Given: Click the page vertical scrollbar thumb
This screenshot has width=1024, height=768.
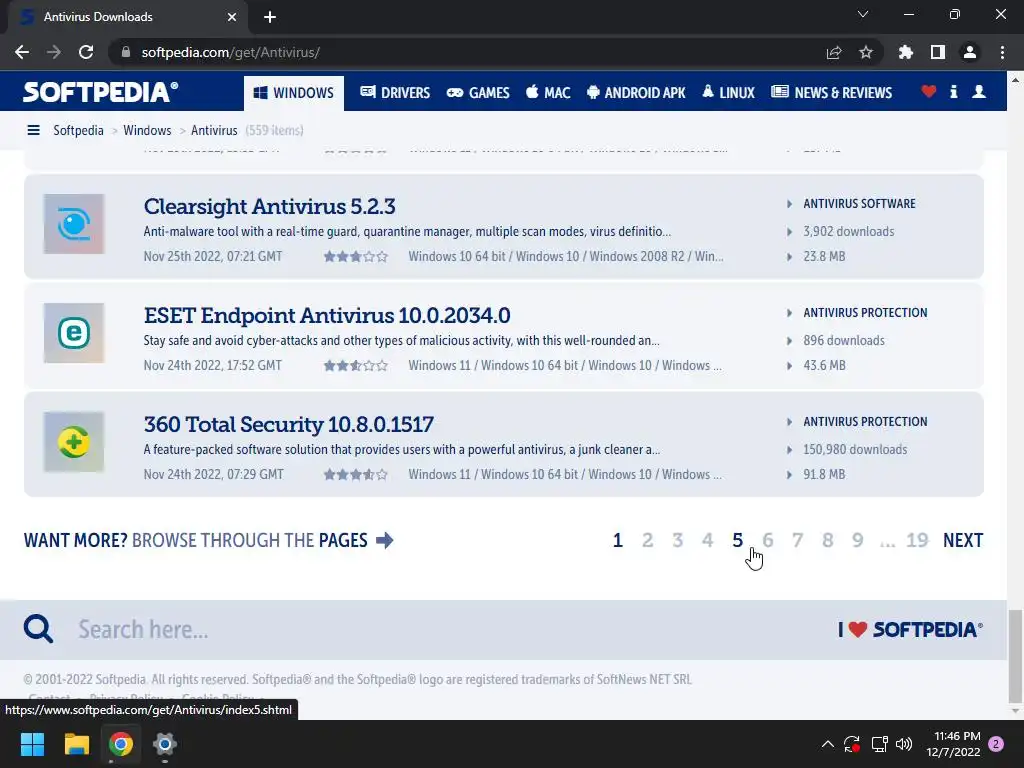Looking at the screenshot, I should click(x=1015, y=654).
